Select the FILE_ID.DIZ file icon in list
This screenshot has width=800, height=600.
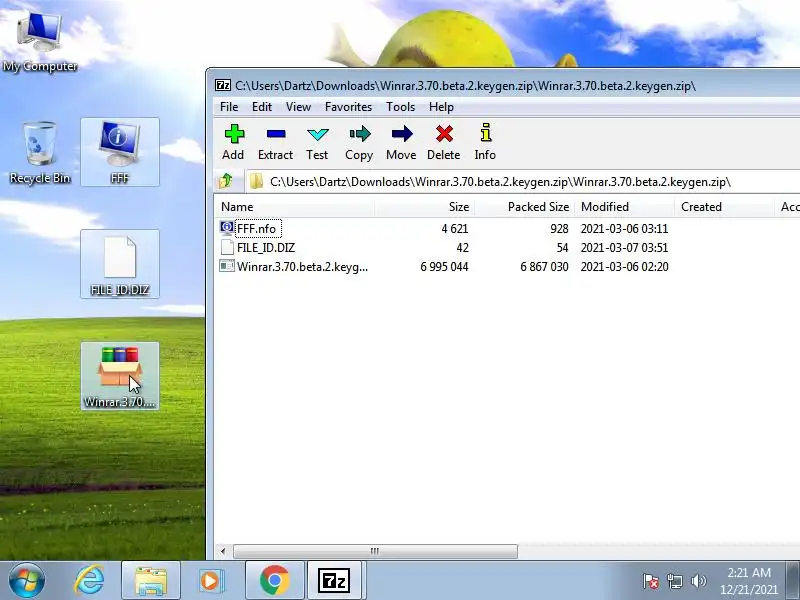(x=227, y=247)
